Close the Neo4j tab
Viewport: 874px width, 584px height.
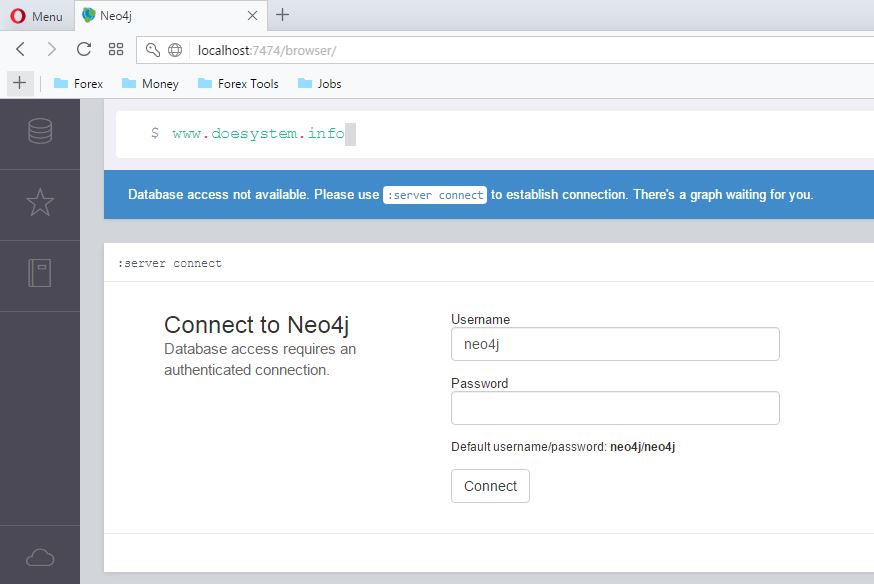(x=253, y=16)
